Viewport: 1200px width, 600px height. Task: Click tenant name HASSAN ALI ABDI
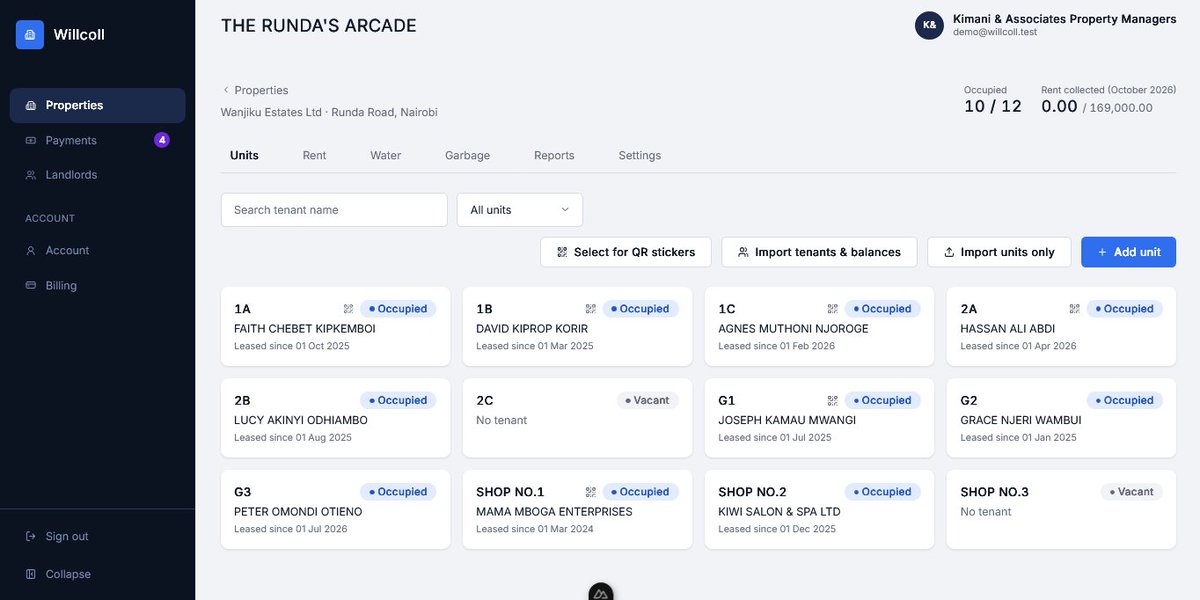pyautogui.click(x=1008, y=329)
